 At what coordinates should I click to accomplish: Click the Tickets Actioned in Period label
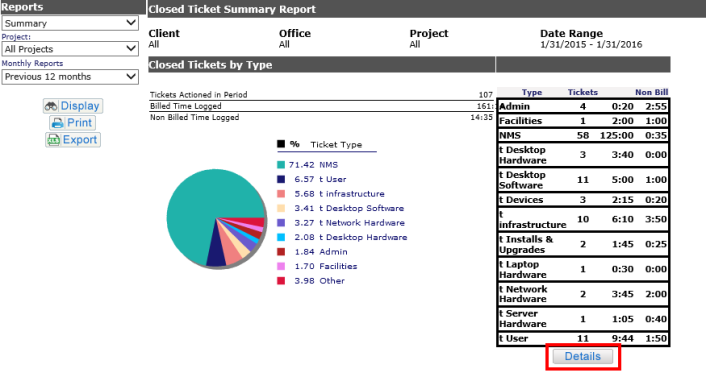click(x=199, y=95)
